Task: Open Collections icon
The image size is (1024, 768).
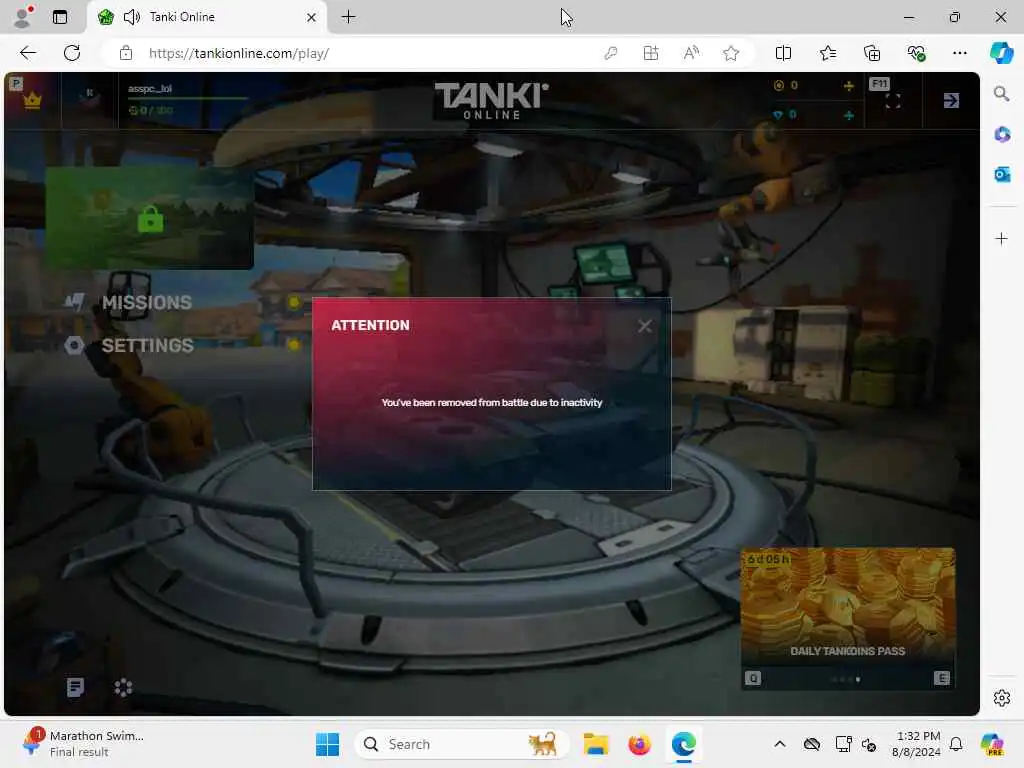Action: tap(872, 53)
